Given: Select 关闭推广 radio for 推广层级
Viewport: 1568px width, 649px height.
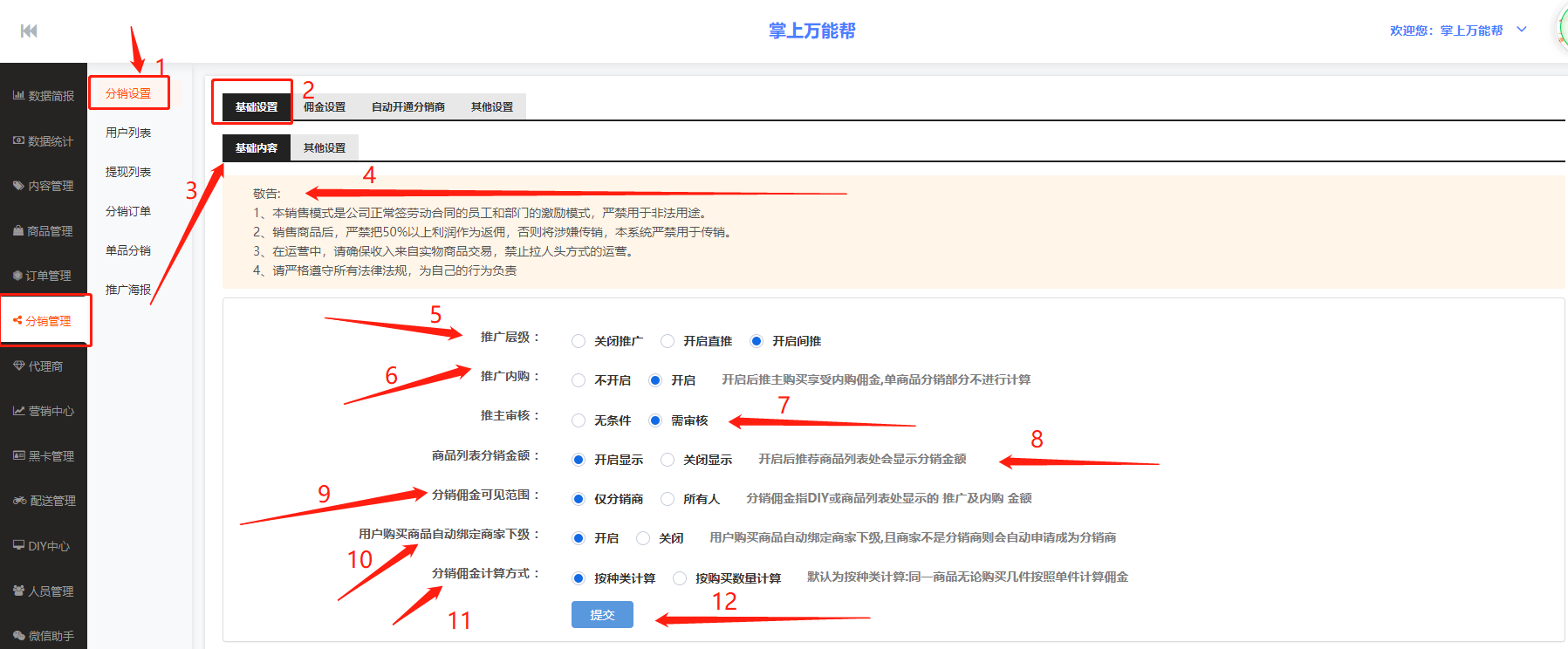Looking at the screenshot, I should [579, 341].
